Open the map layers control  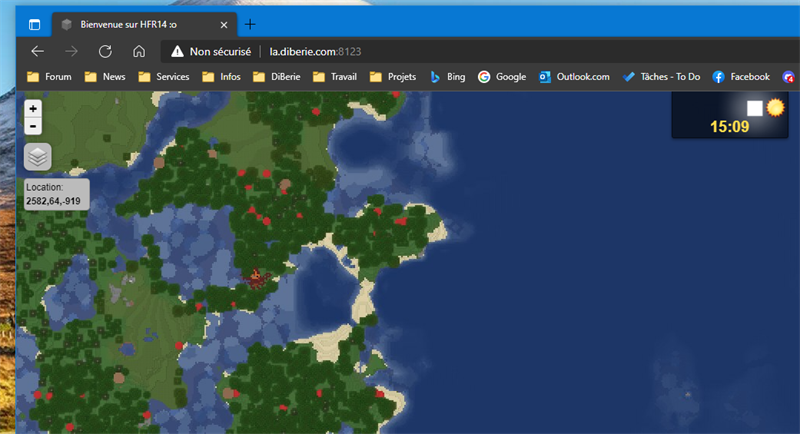(x=38, y=157)
